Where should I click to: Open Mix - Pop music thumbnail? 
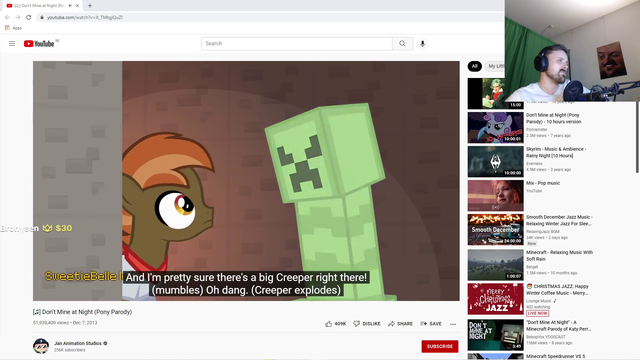[496, 196]
